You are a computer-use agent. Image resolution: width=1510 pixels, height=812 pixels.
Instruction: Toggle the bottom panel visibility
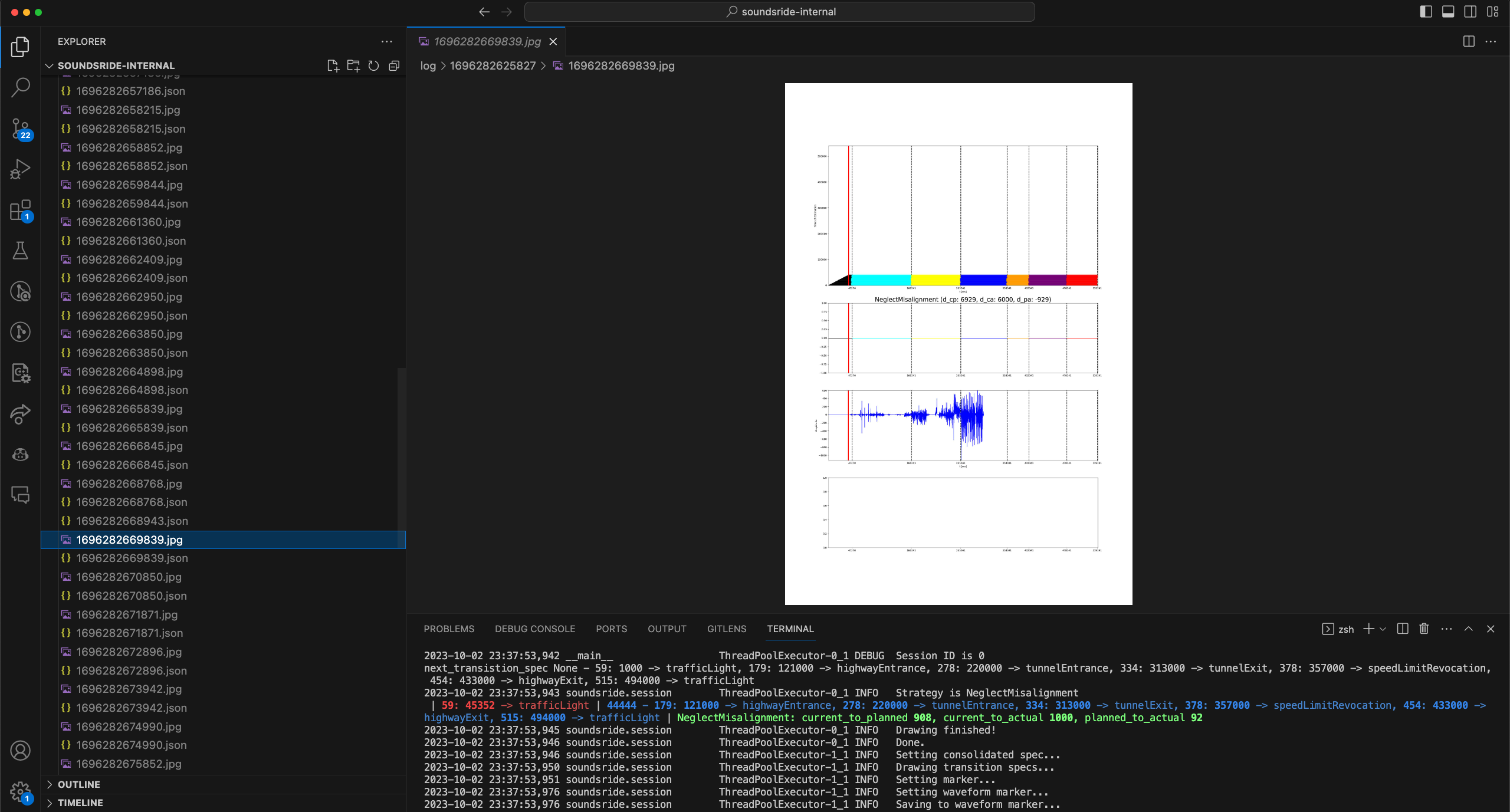pyautogui.click(x=1448, y=12)
